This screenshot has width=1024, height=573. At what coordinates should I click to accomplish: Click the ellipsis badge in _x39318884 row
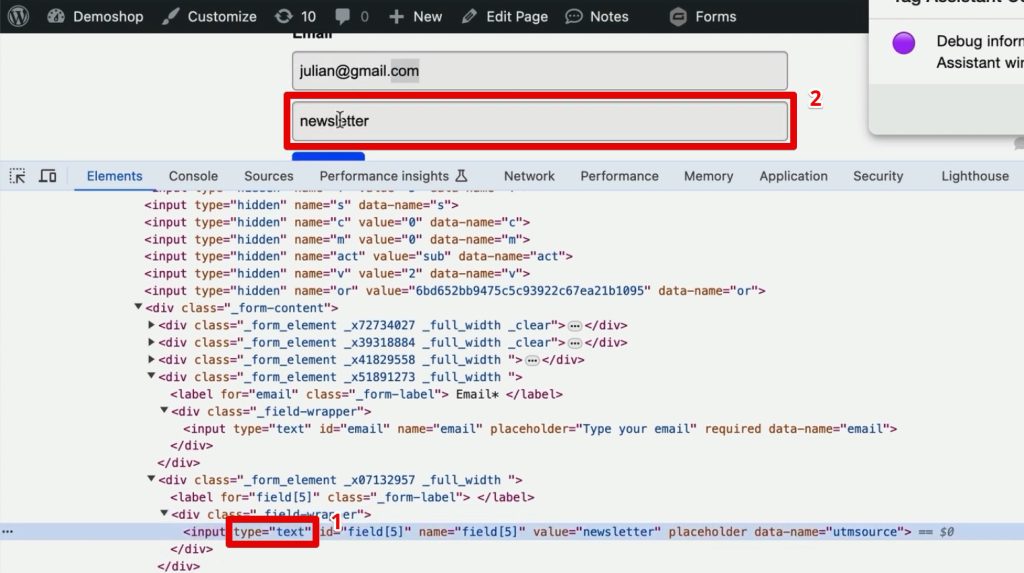coord(575,342)
